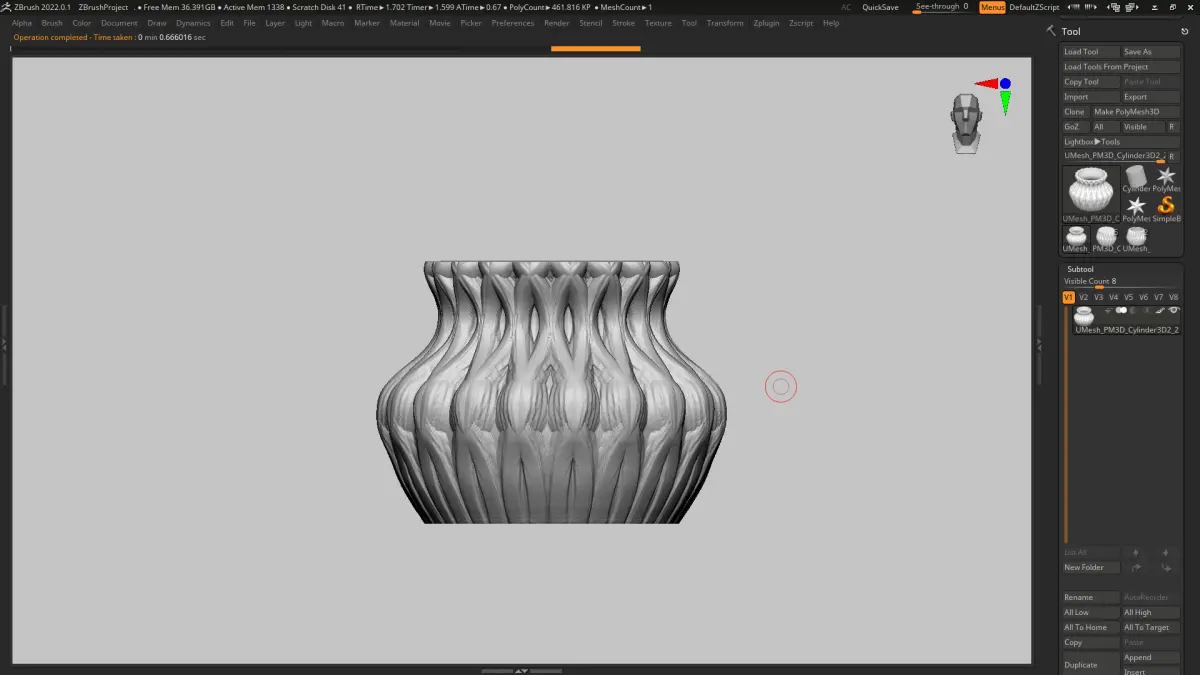This screenshot has height=675, width=1200.
Task: Click the Load Tool button
Action: (x=1091, y=52)
